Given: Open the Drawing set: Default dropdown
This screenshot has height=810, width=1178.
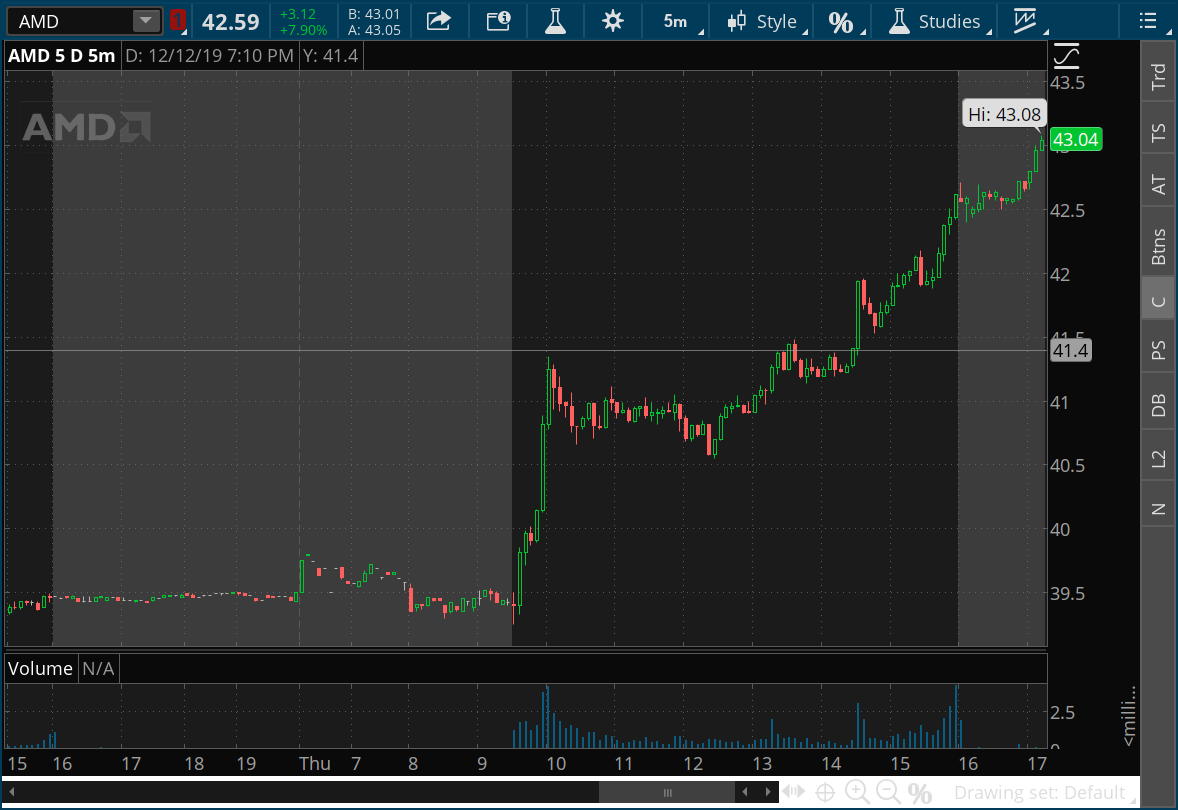Looking at the screenshot, I should [1044, 793].
